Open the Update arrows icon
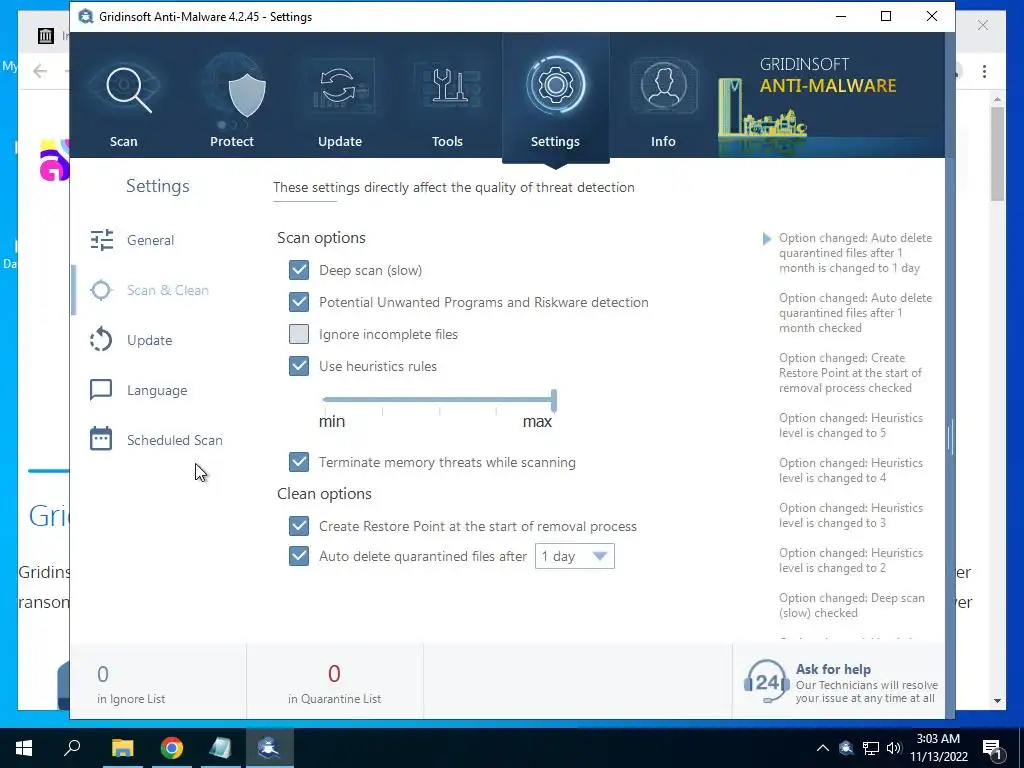This screenshot has height=768, width=1024. point(338,87)
